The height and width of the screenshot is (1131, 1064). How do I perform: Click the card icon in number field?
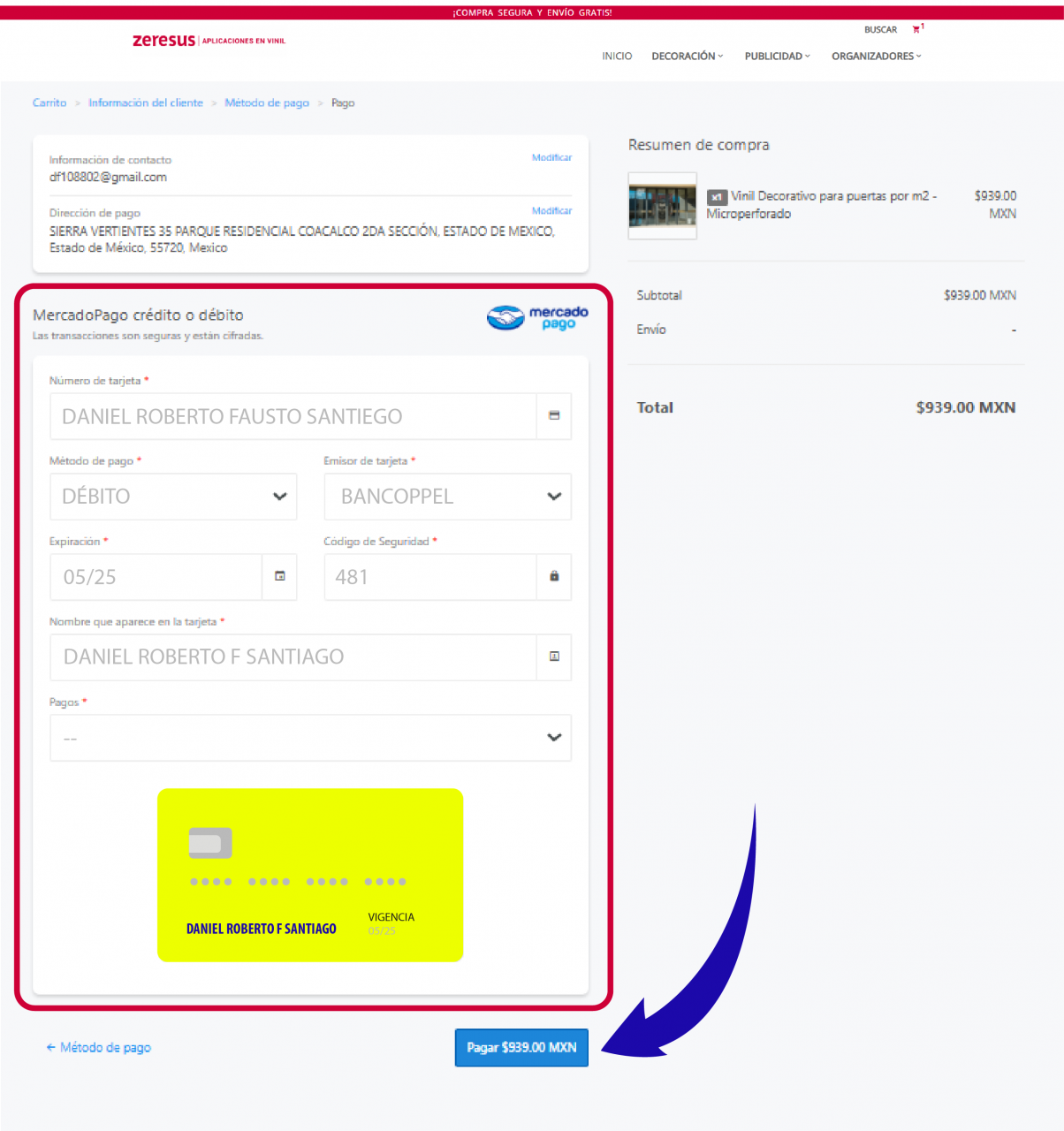tap(554, 415)
